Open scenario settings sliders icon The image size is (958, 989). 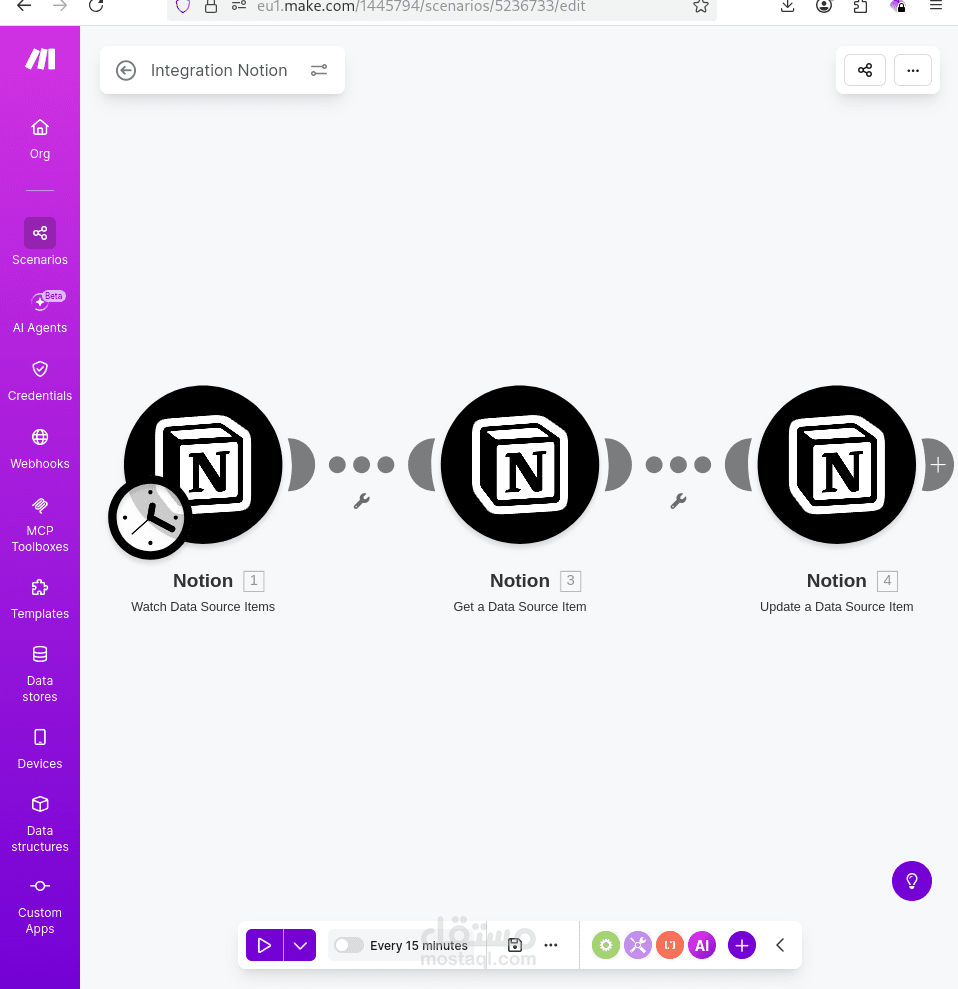[319, 70]
